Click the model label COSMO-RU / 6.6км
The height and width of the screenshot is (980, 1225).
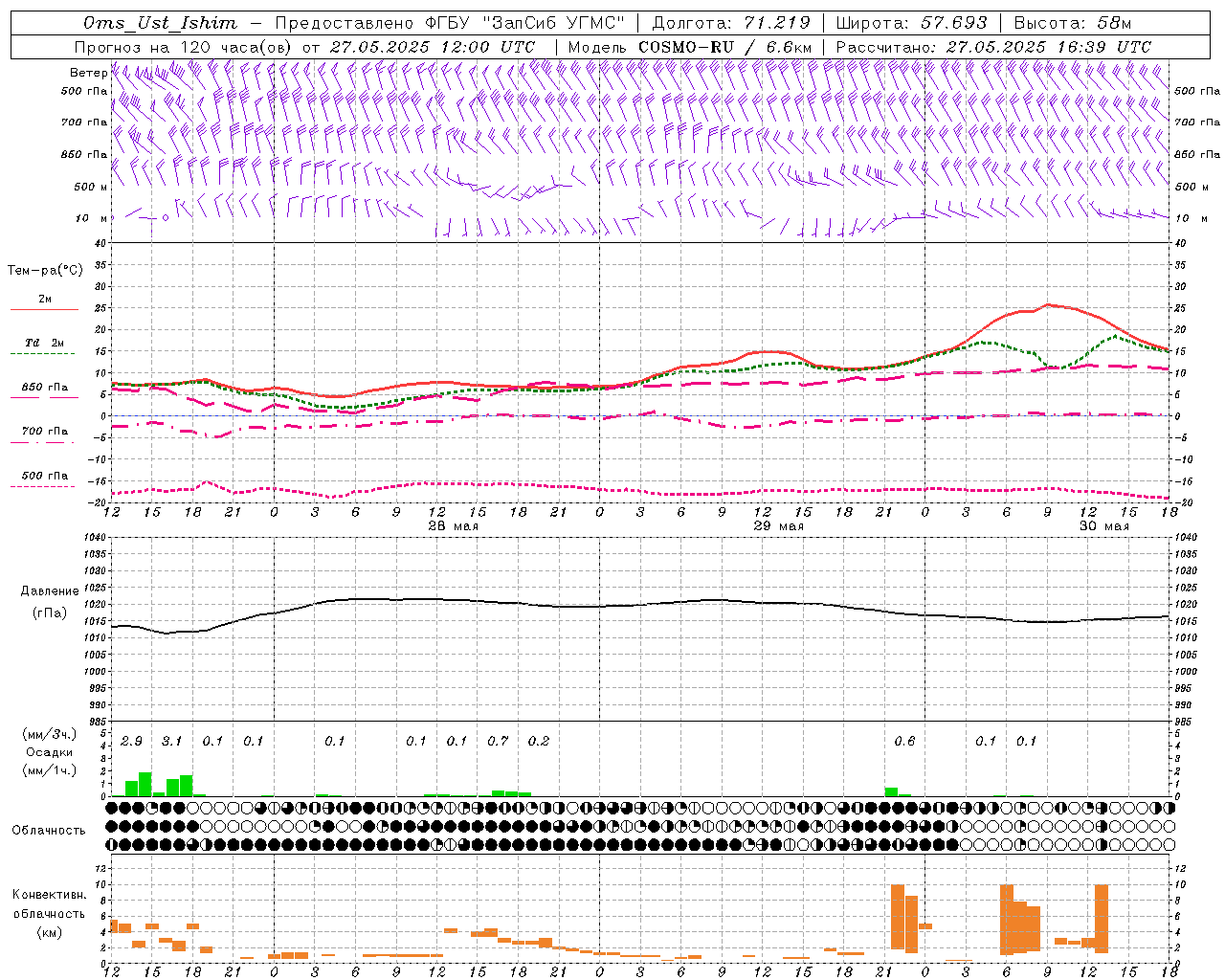click(725, 47)
